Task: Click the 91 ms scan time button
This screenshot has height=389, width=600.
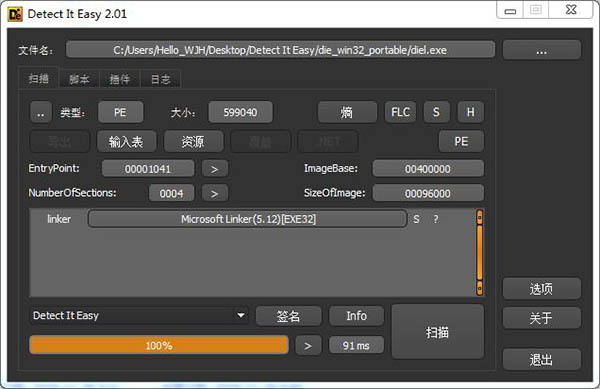Action: click(x=356, y=345)
